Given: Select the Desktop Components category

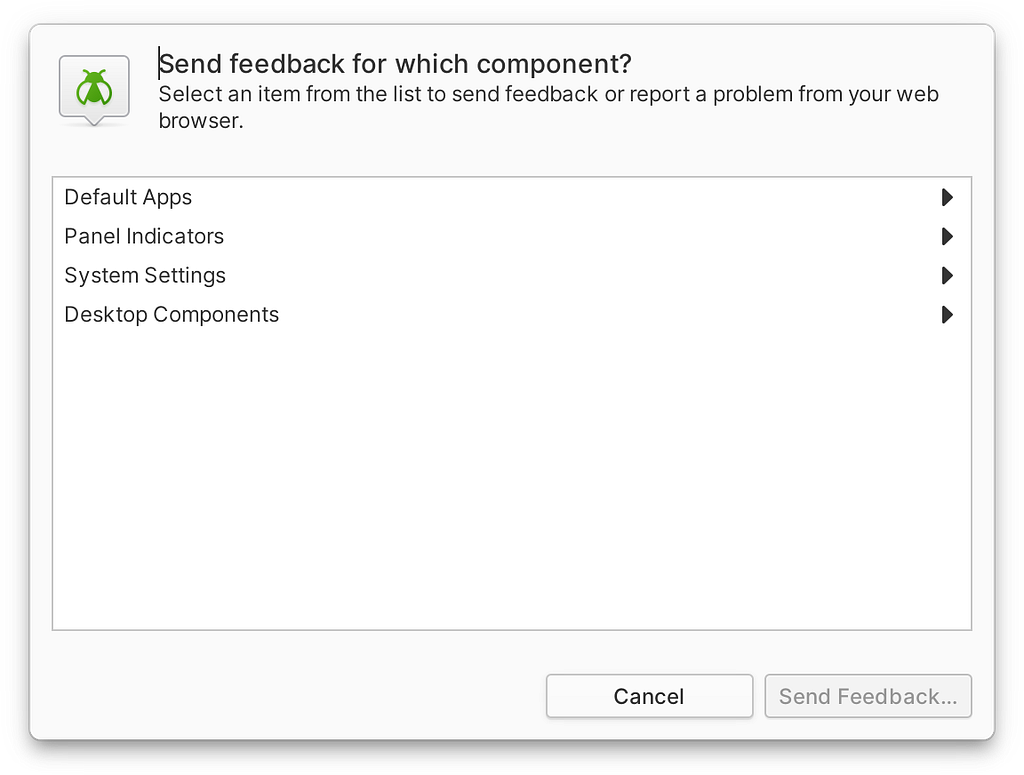Looking at the screenshot, I should [511, 315].
